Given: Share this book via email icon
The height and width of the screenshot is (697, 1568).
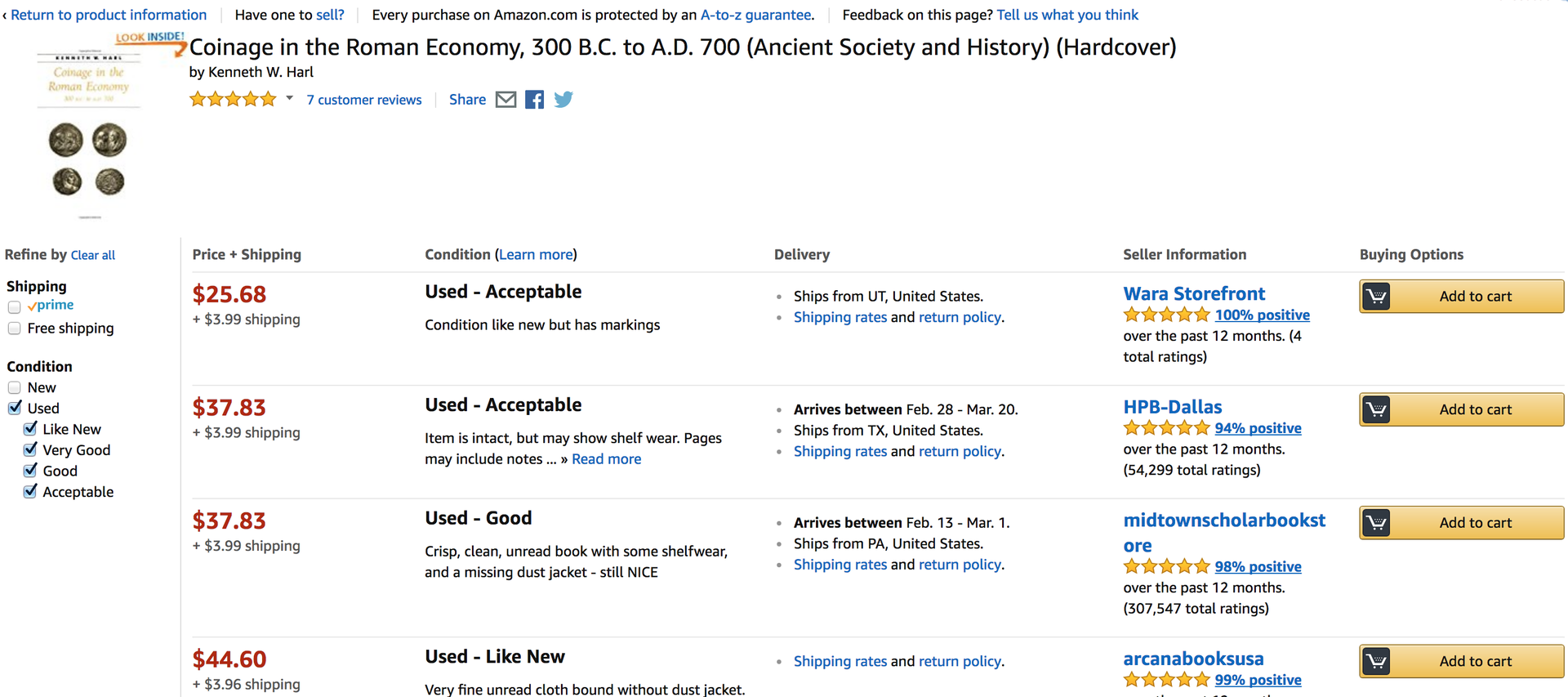Looking at the screenshot, I should (x=506, y=100).
